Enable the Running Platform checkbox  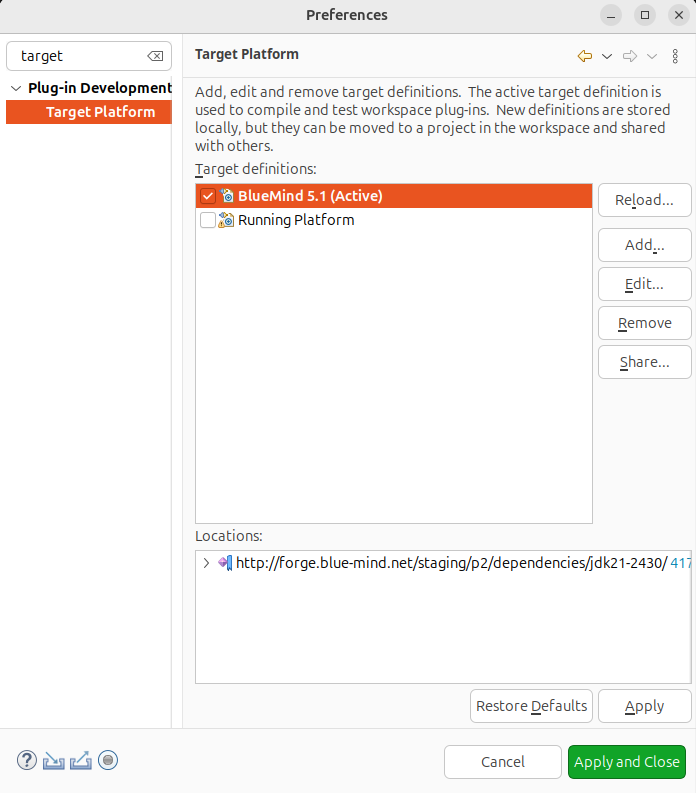click(x=208, y=220)
